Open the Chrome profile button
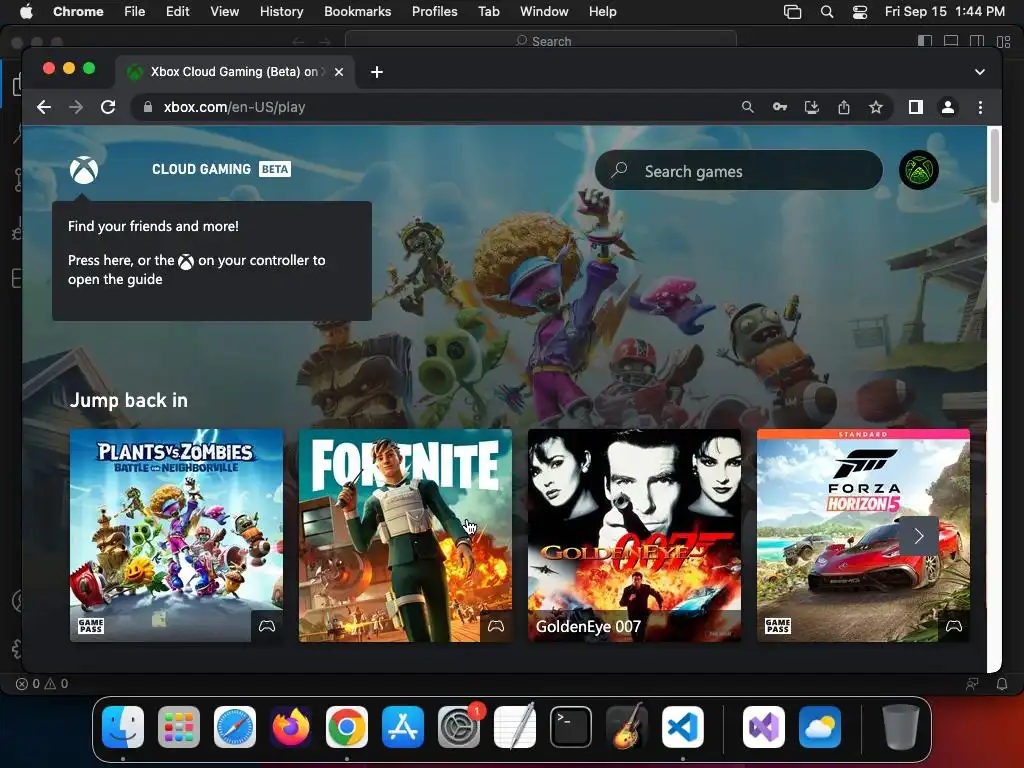Screen dimensions: 1024x768 (948, 107)
